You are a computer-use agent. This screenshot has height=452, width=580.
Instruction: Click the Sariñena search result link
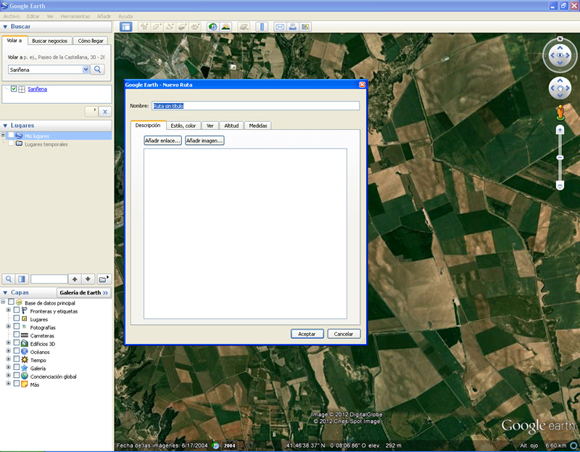(37, 89)
